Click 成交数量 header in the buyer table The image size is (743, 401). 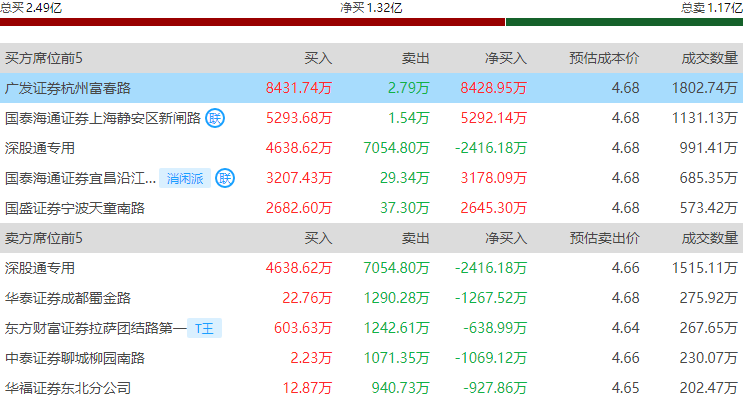[x=710, y=58]
